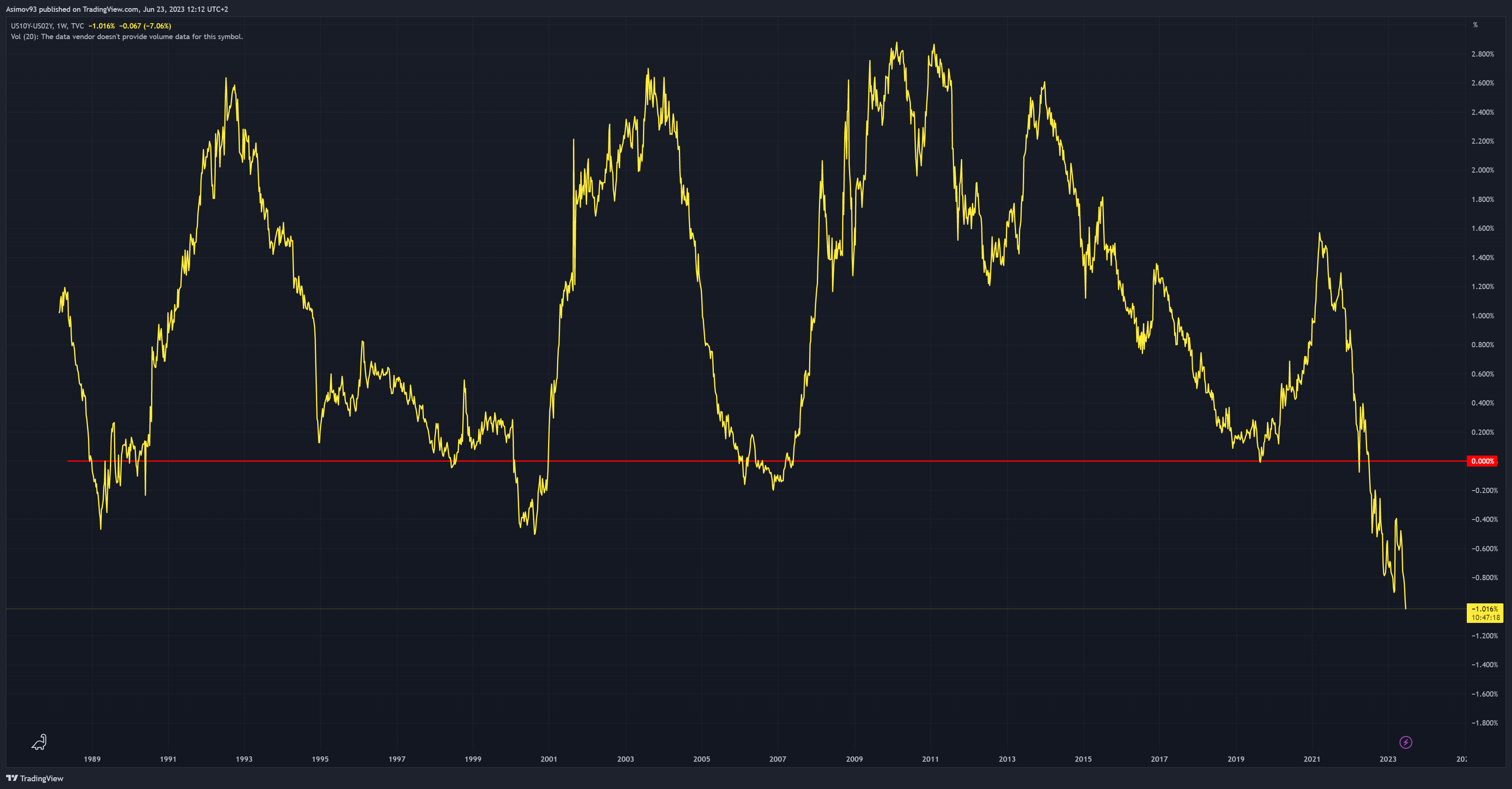Click the -1.200% label on price scale
The image size is (1512, 789).
click(x=1484, y=636)
